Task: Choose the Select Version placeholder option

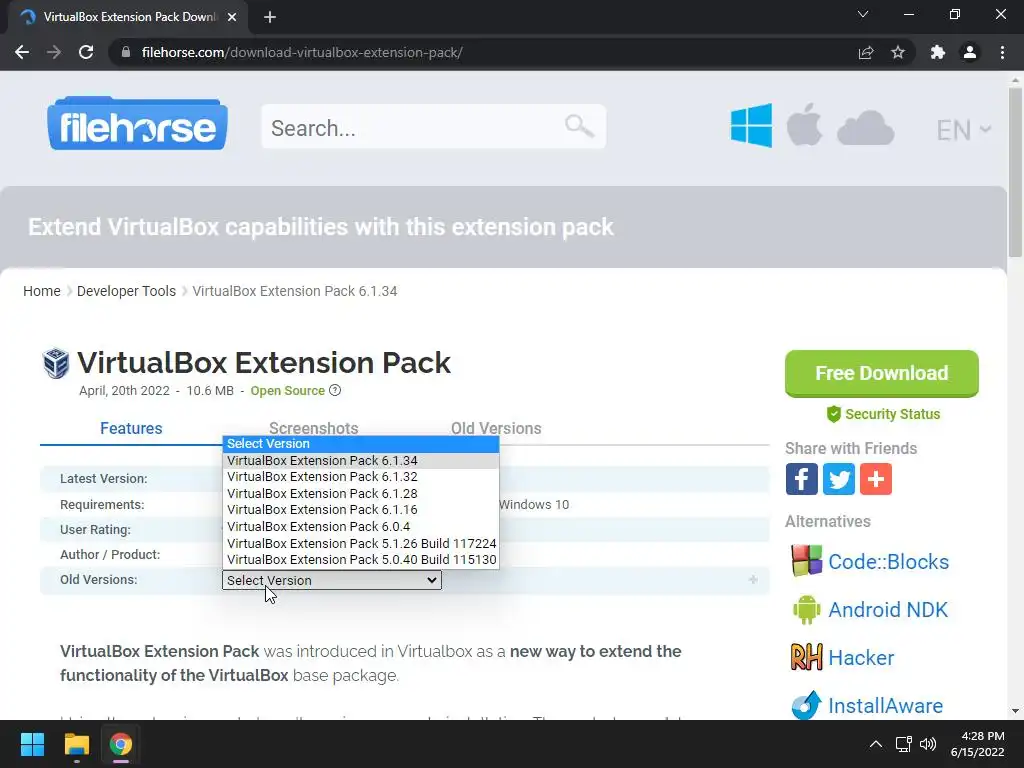Action: coord(360,443)
